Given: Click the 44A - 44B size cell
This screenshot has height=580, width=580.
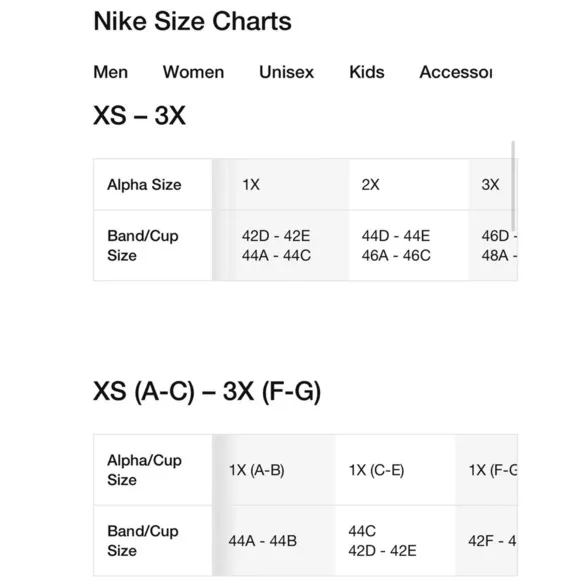Looking at the screenshot, I should (274, 541).
